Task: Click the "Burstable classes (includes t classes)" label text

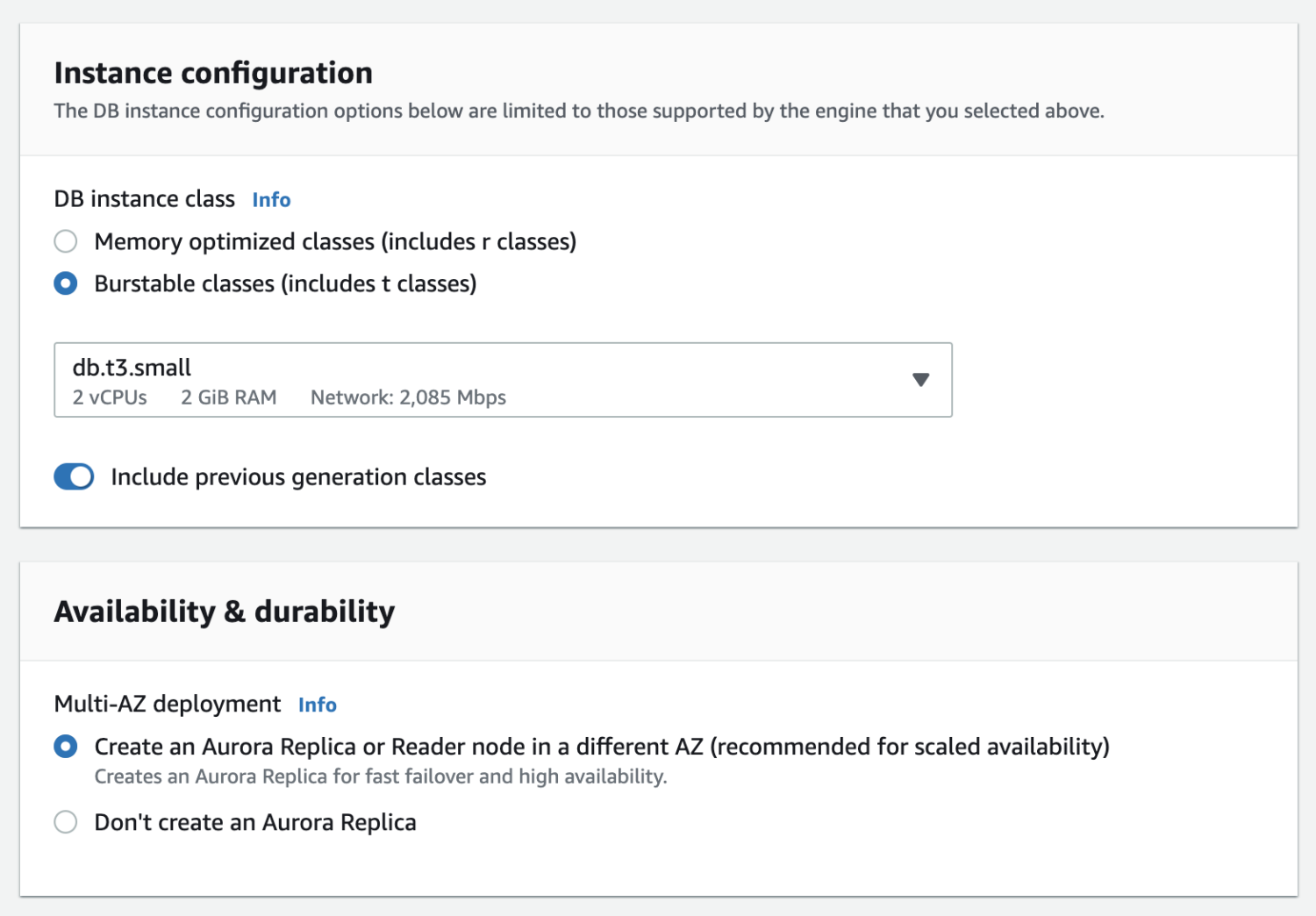Action: pos(285,283)
